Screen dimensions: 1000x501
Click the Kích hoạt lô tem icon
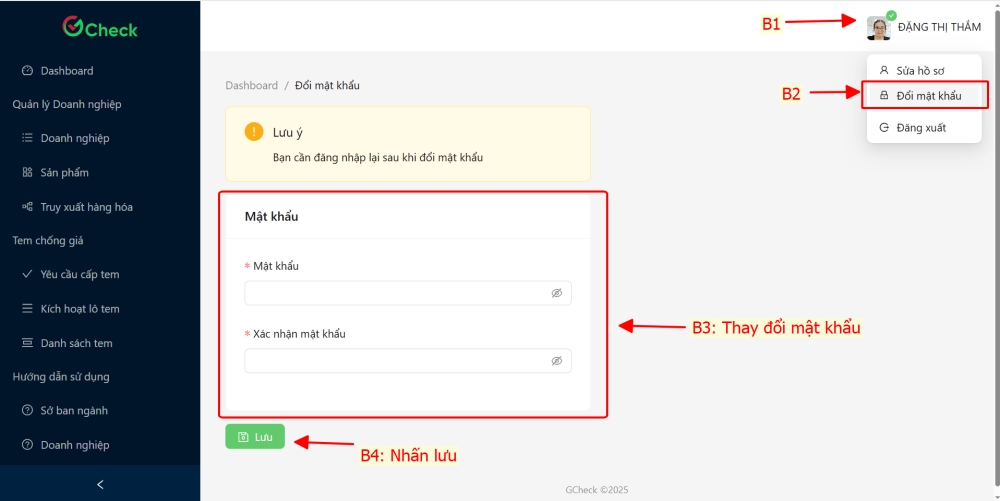[x=27, y=309]
